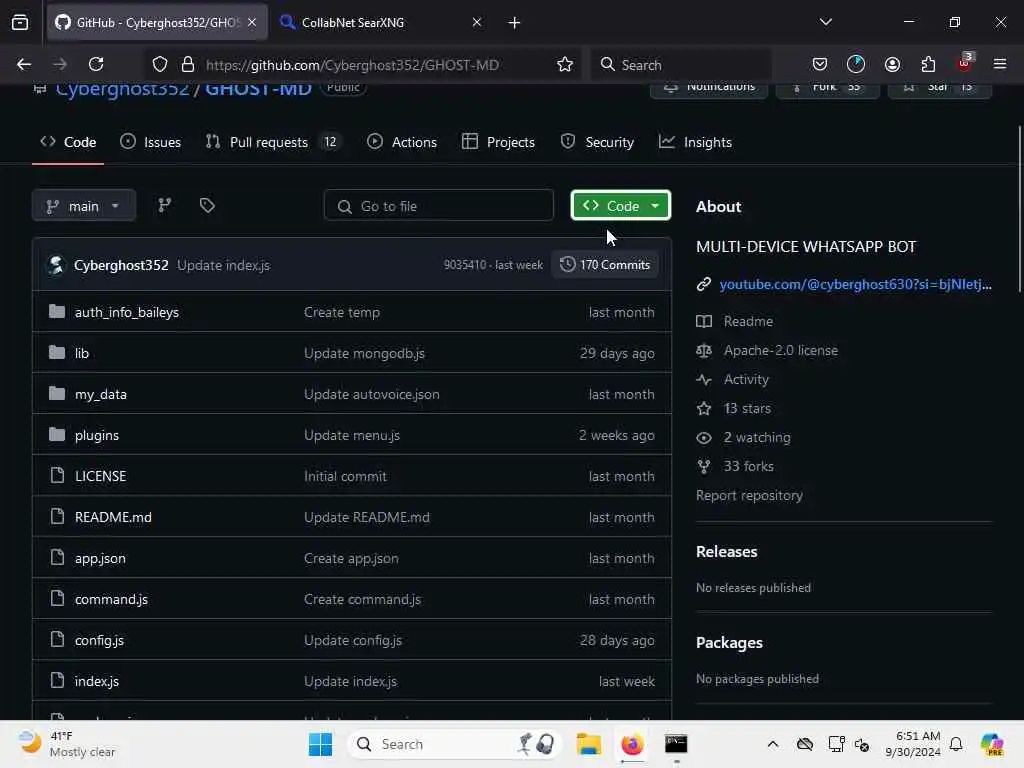Viewport: 1024px width, 768px height.
Task: Open Firefox account profile icon
Action: click(x=892, y=64)
